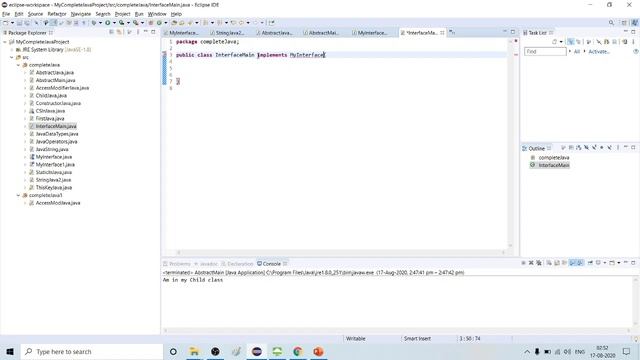This screenshot has width=640, height=360.
Task: Select the Java perspective icon
Action: (x=635, y=23)
